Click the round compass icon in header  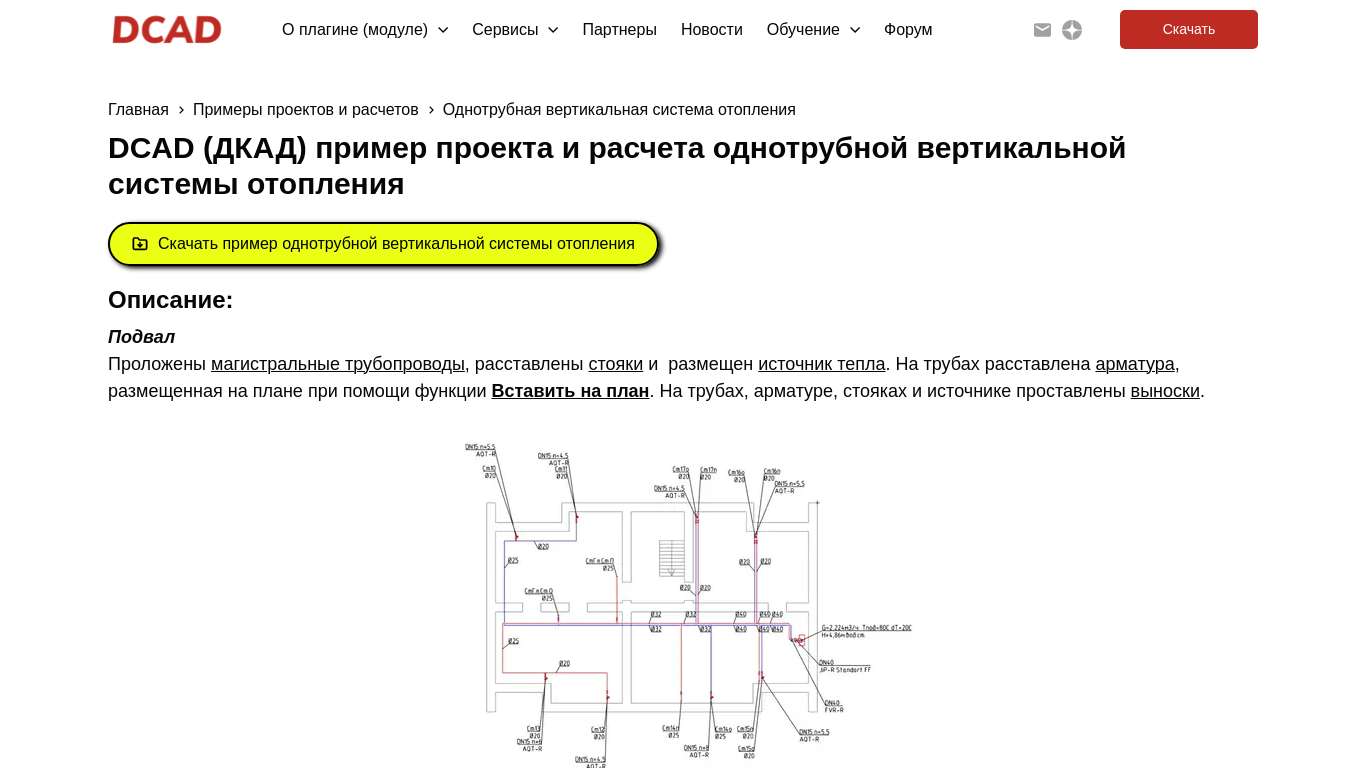coord(1072,30)
